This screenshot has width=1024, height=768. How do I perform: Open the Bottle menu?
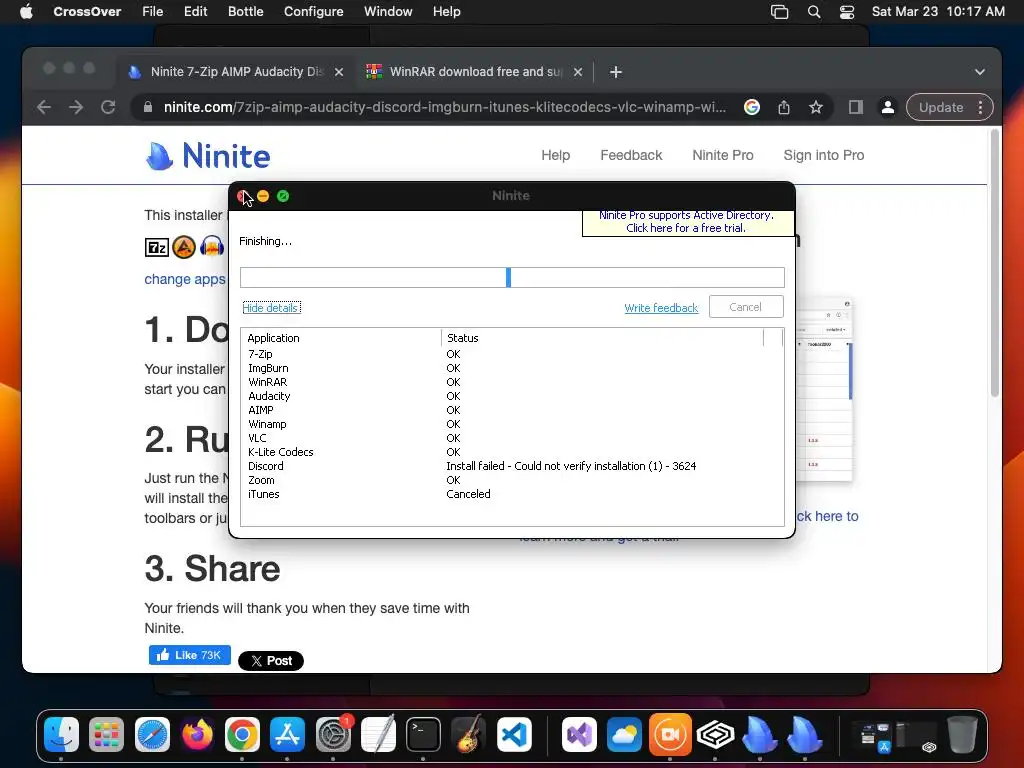tap(246, 12)
